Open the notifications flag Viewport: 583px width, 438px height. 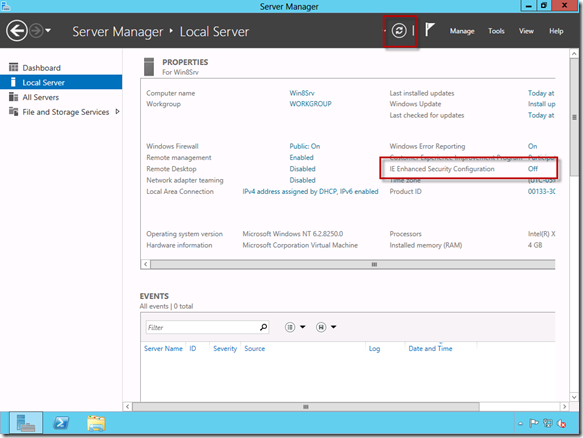pyautogui.click(x=429, y=29)
